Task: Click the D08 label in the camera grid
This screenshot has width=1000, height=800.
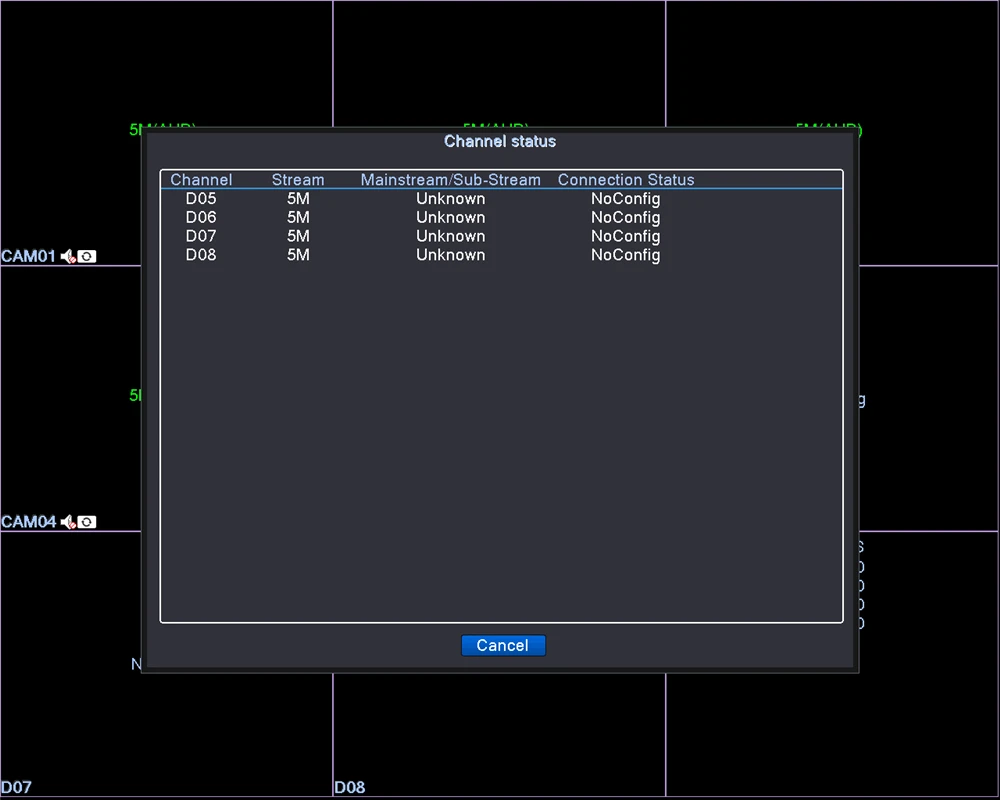Action: pyautogui.click(x=349, y=787)
